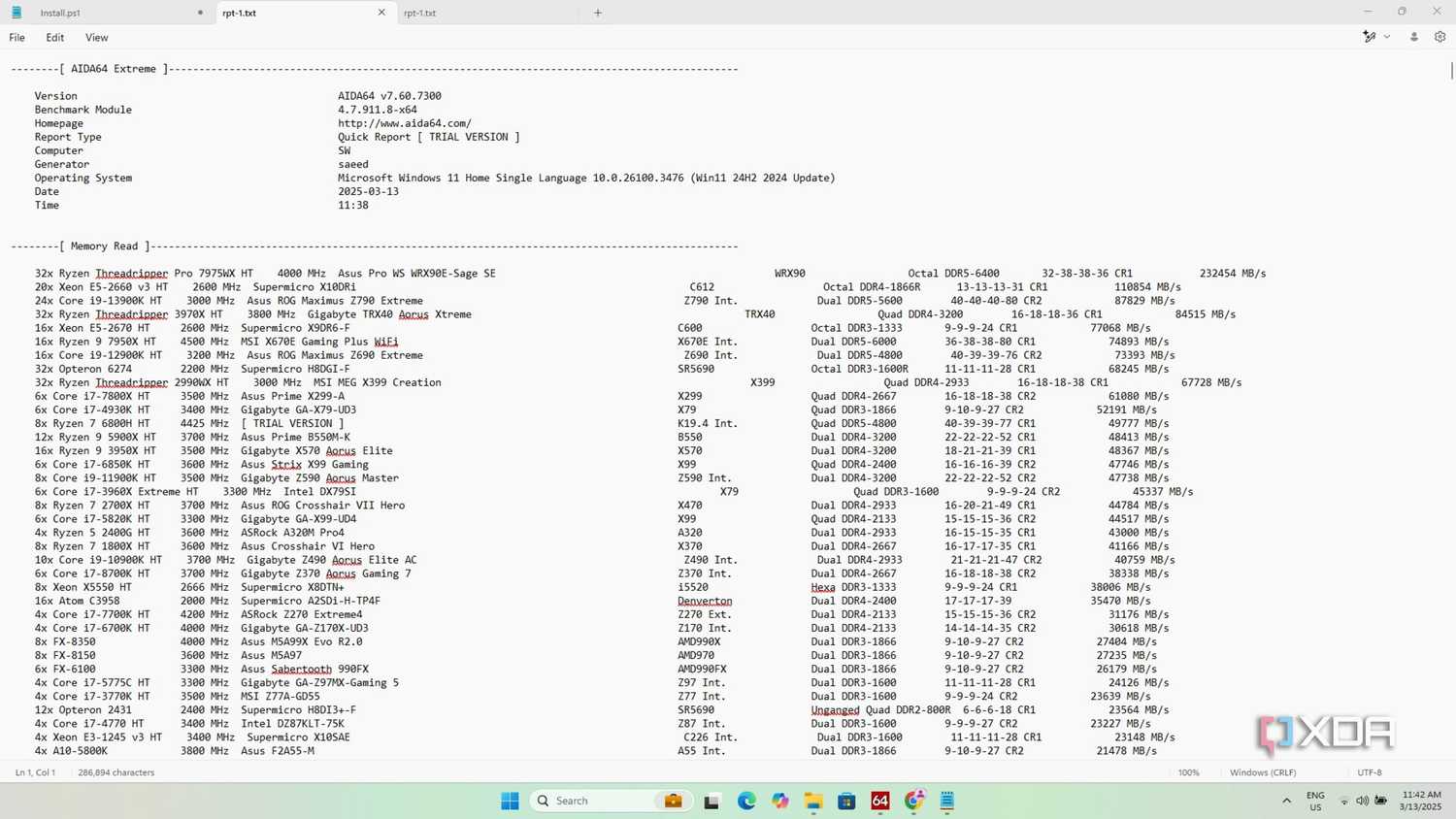Open Microsoft Store from the taskbar
This screenshot has width=1456, height=819.
846,801
